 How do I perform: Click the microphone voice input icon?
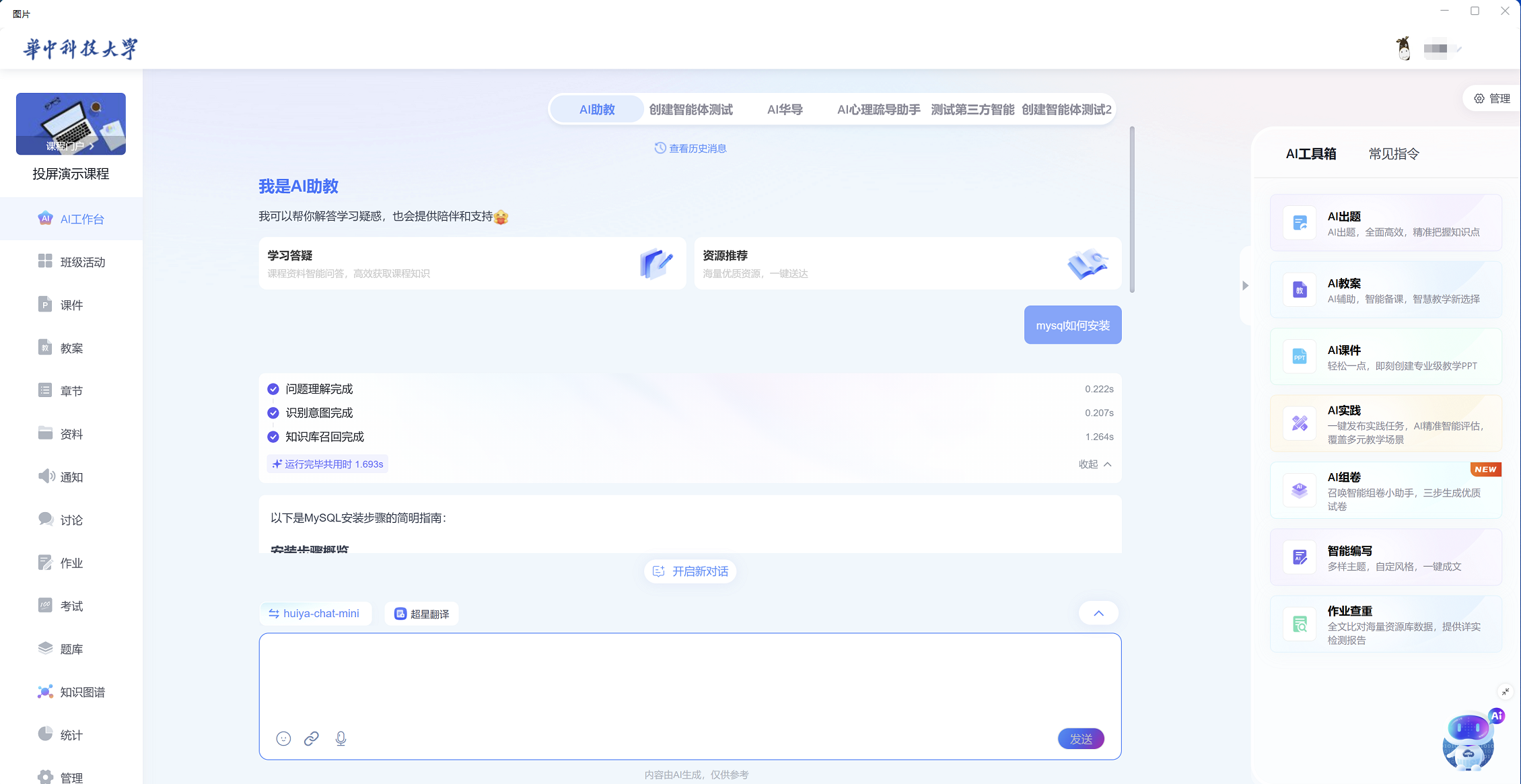point(341,738)
